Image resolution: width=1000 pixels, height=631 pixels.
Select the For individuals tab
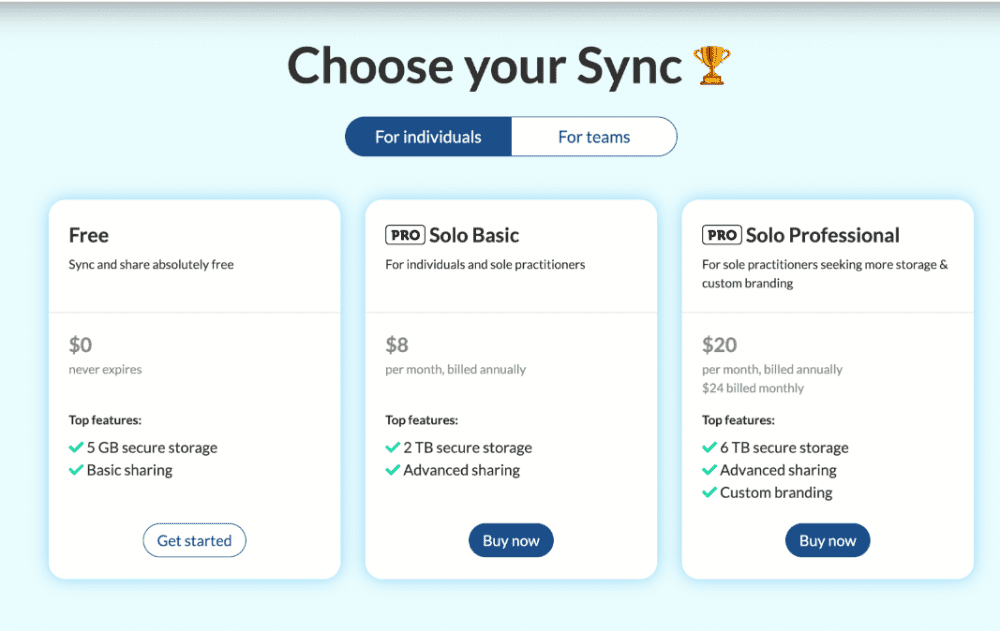pos(428,137)
